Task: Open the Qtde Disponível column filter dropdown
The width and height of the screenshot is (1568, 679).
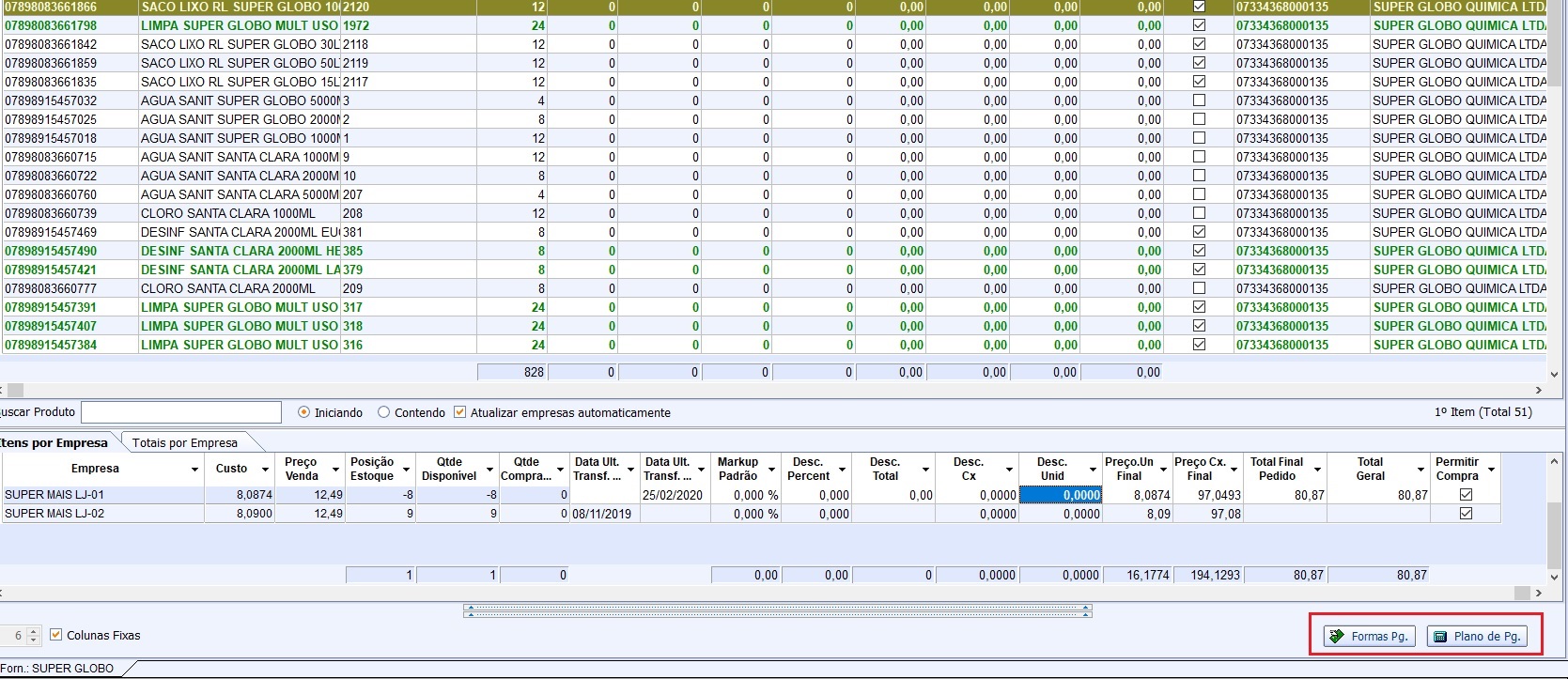Action: pyautogui.click(x=489, y=469)
